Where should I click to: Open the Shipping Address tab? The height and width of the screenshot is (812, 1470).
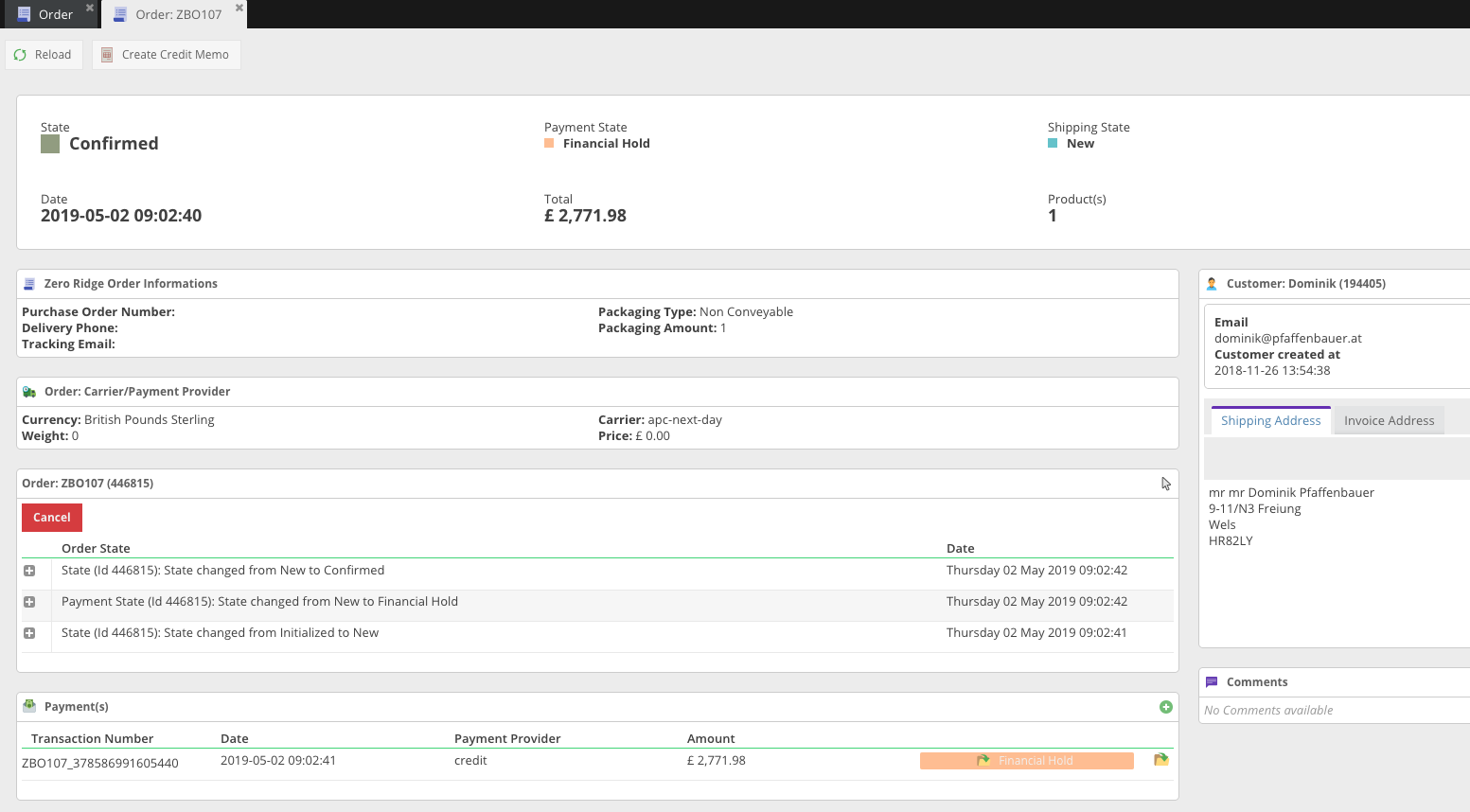[1270, 421]
